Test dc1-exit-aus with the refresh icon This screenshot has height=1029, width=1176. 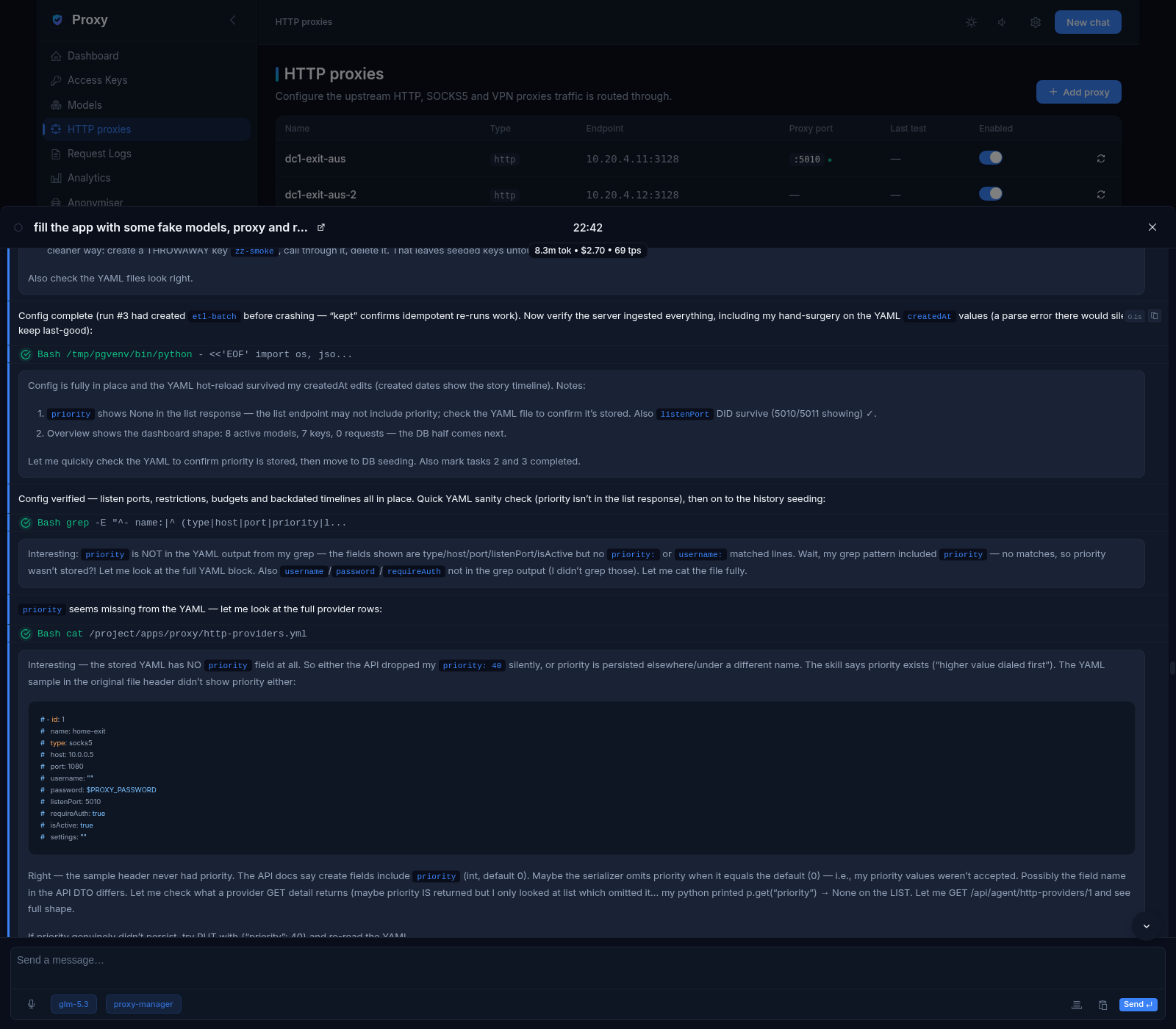click(1101, 159)
